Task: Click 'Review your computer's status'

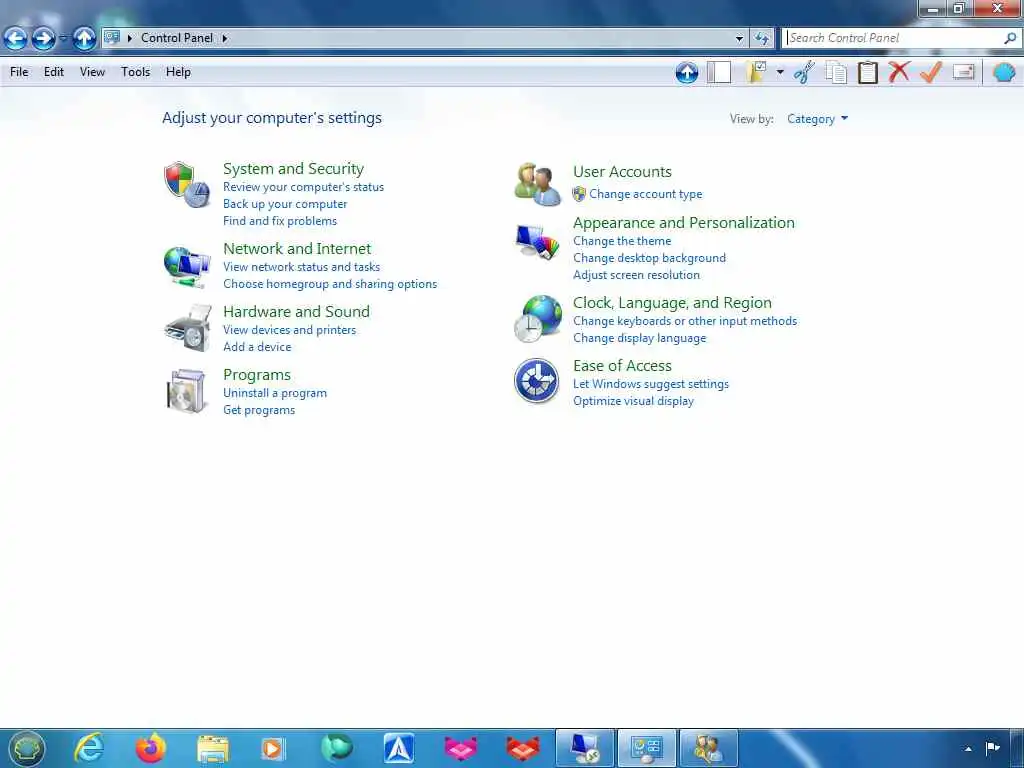Action: [x=303, y=187]
